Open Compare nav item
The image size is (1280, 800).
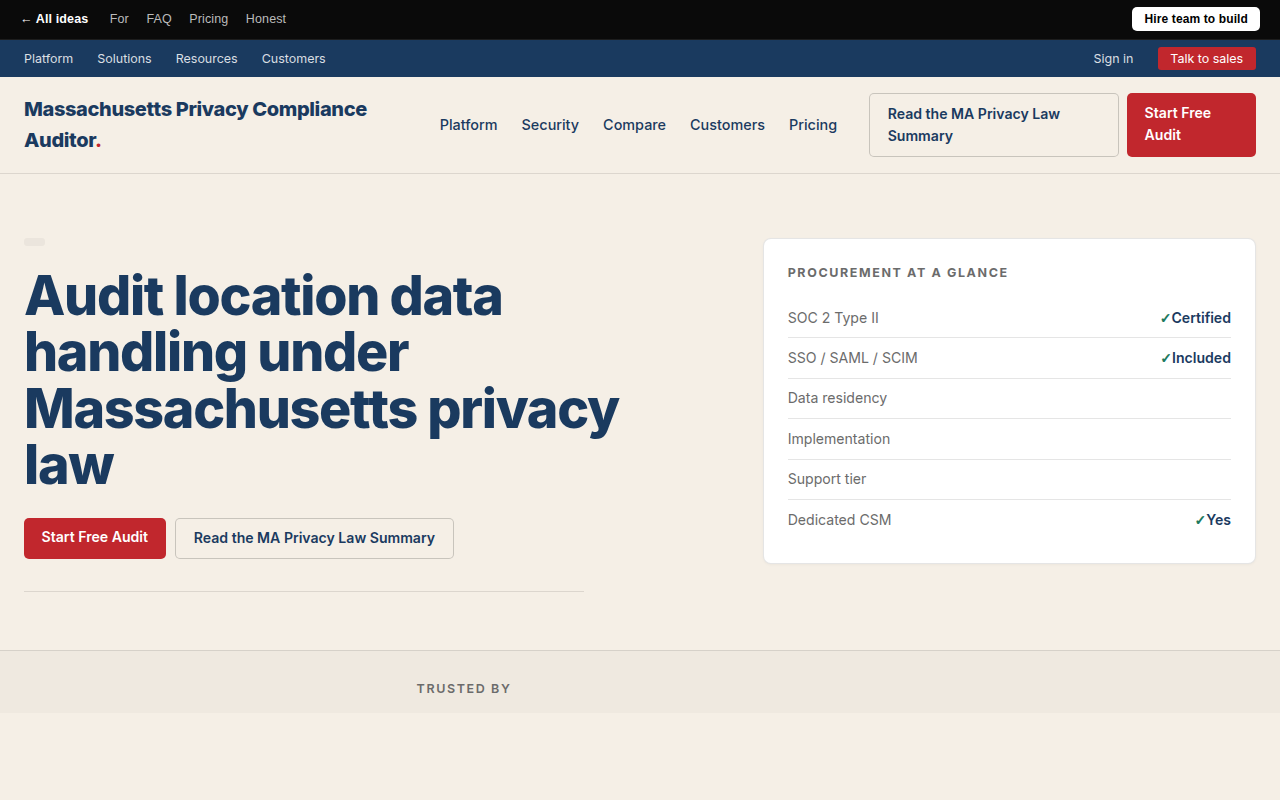(634, 125)
